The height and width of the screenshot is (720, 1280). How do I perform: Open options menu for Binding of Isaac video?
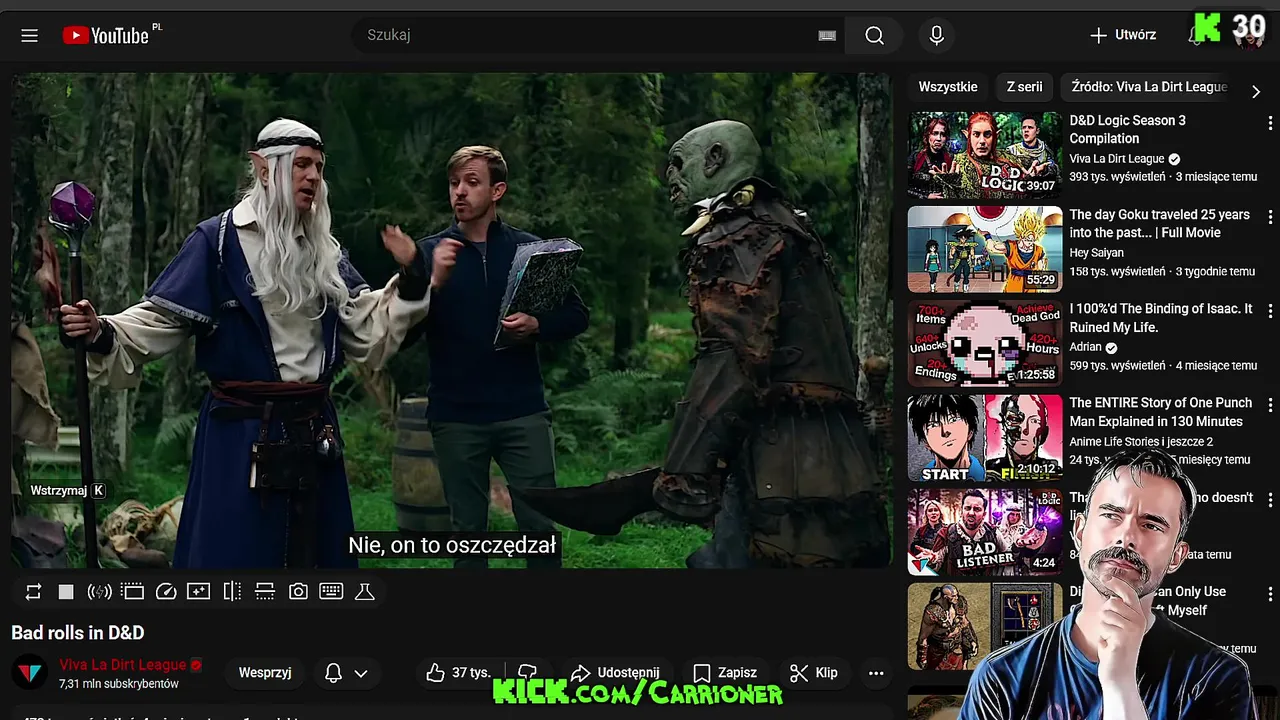[1270, 311]
